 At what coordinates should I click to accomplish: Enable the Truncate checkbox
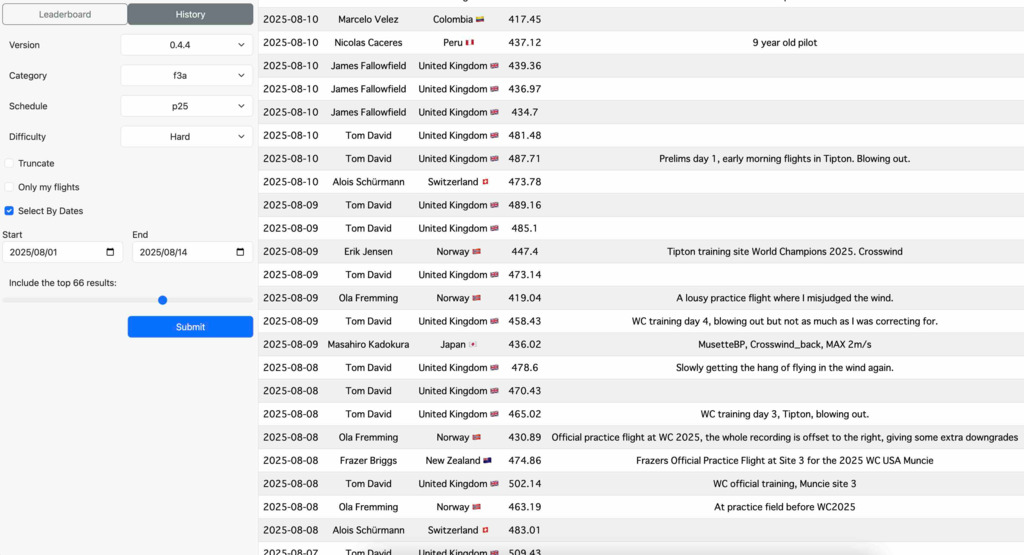9,163
